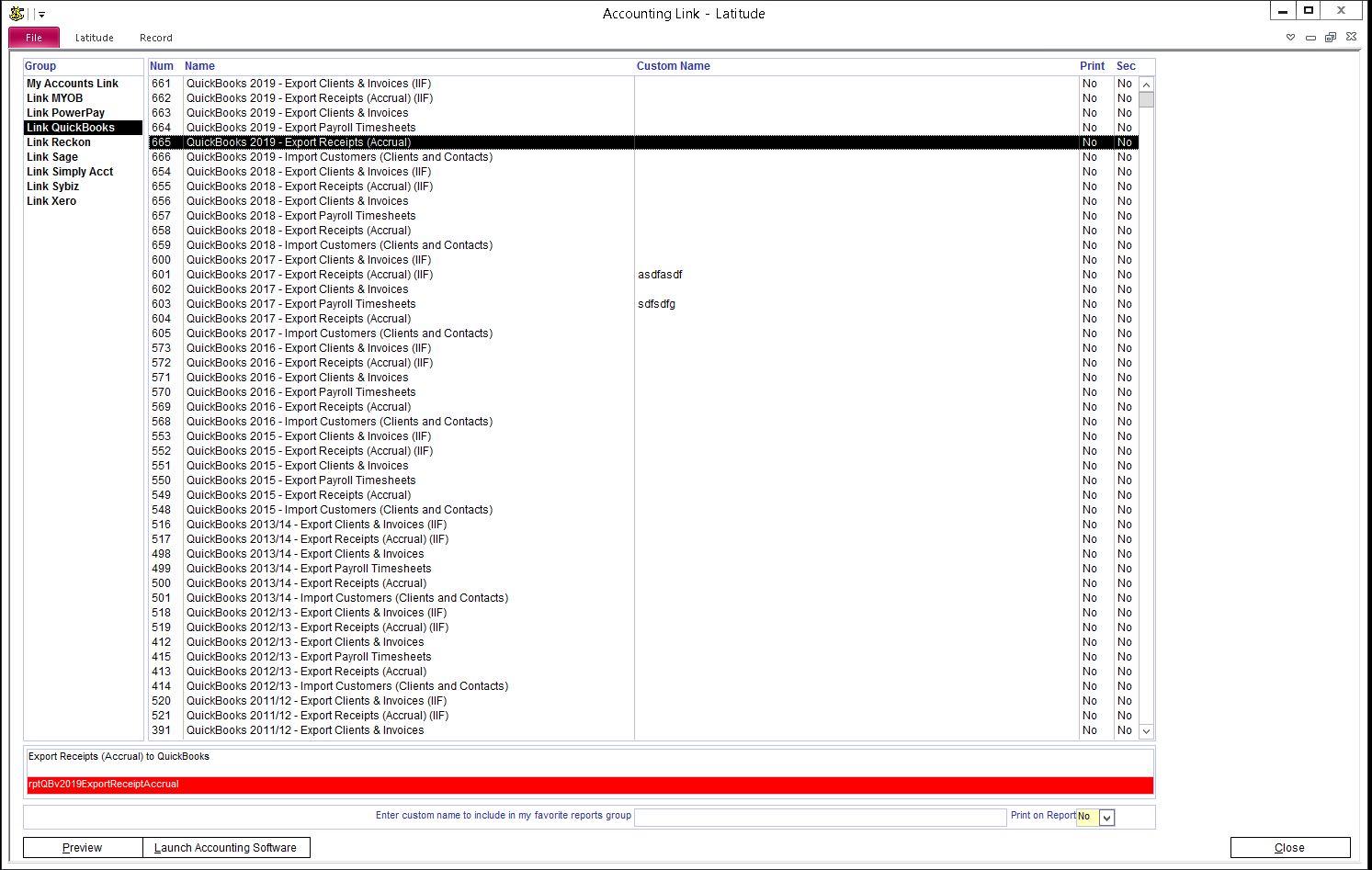Select row 662 QuickBooks 2019 Export Receipts (Accrual) (IIF)

(x=643, y=98)
